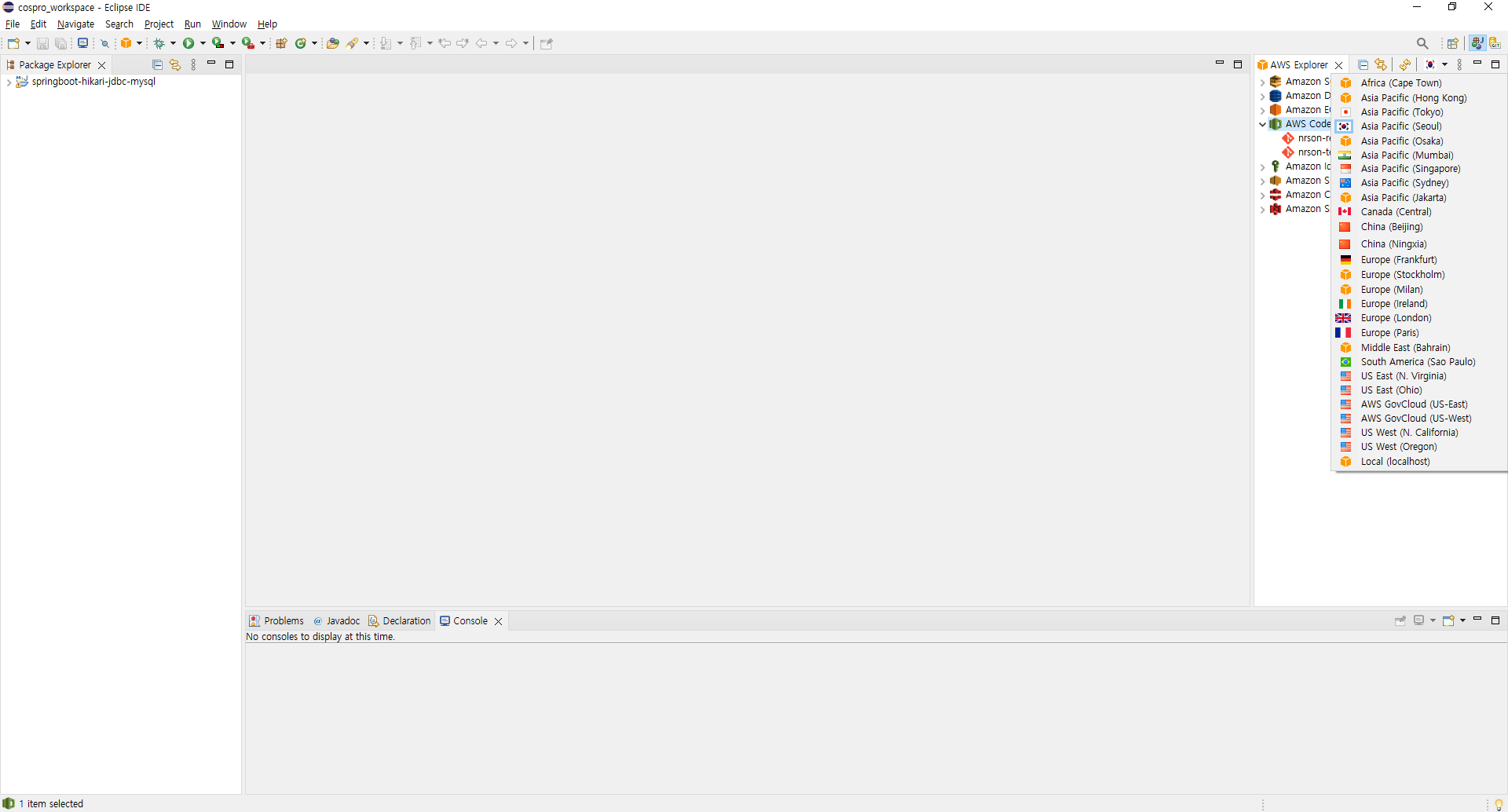Image resolution: width=1508 pixels, height=812 pixels.
Task: Select Europe (Frankfurt) region
Action: (x=1399, y=259)
